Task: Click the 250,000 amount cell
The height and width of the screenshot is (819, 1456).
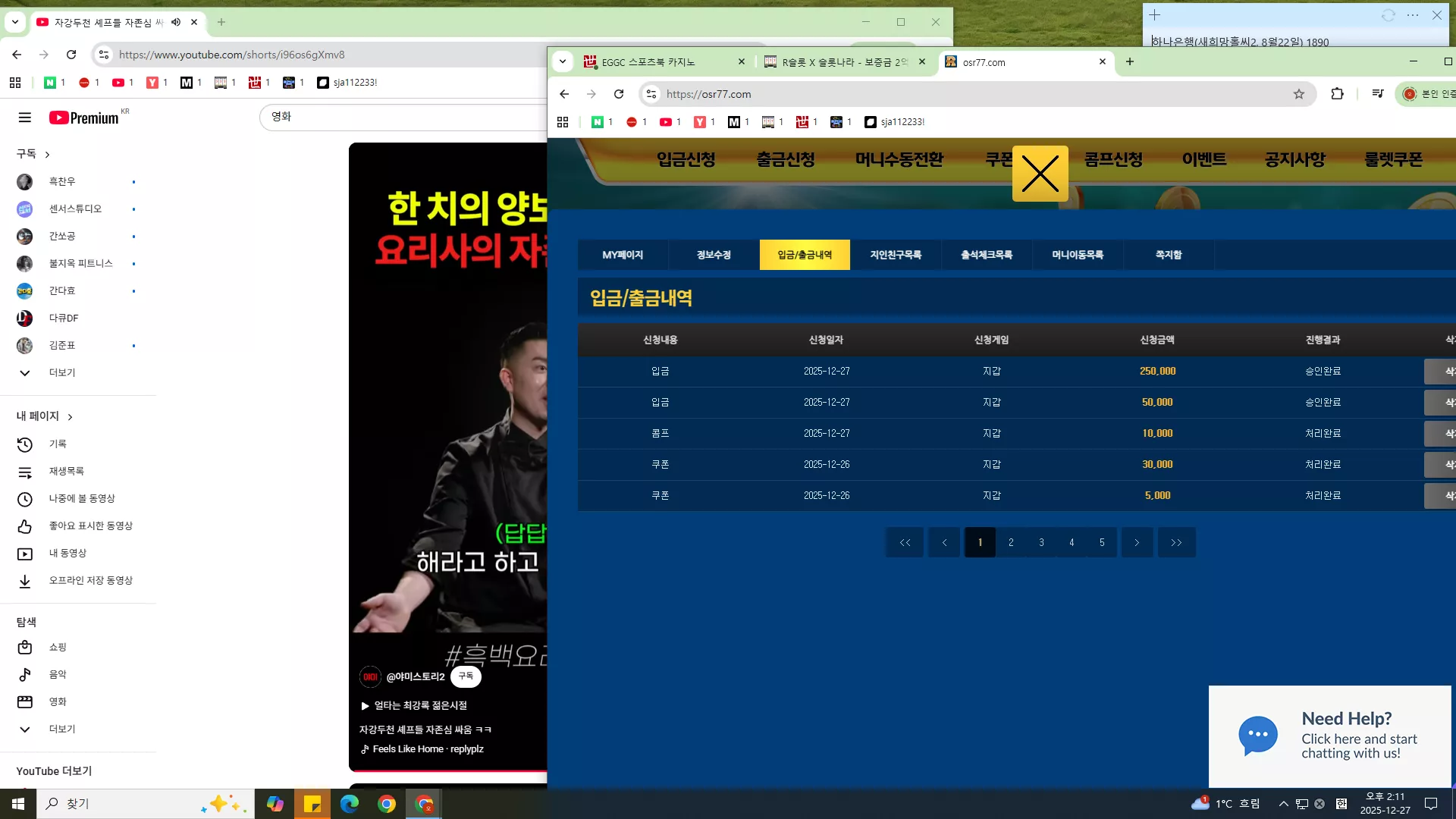Action: [1157, 372]
